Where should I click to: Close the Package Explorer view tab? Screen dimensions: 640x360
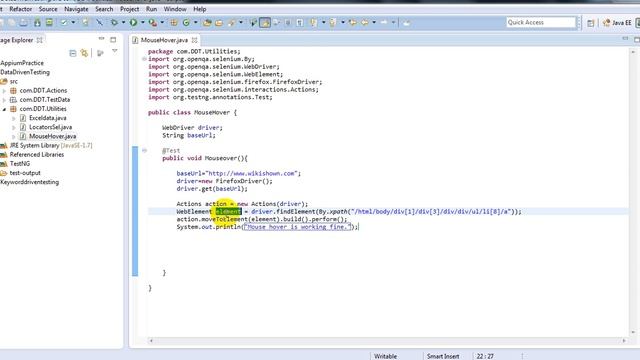point(40,40)
